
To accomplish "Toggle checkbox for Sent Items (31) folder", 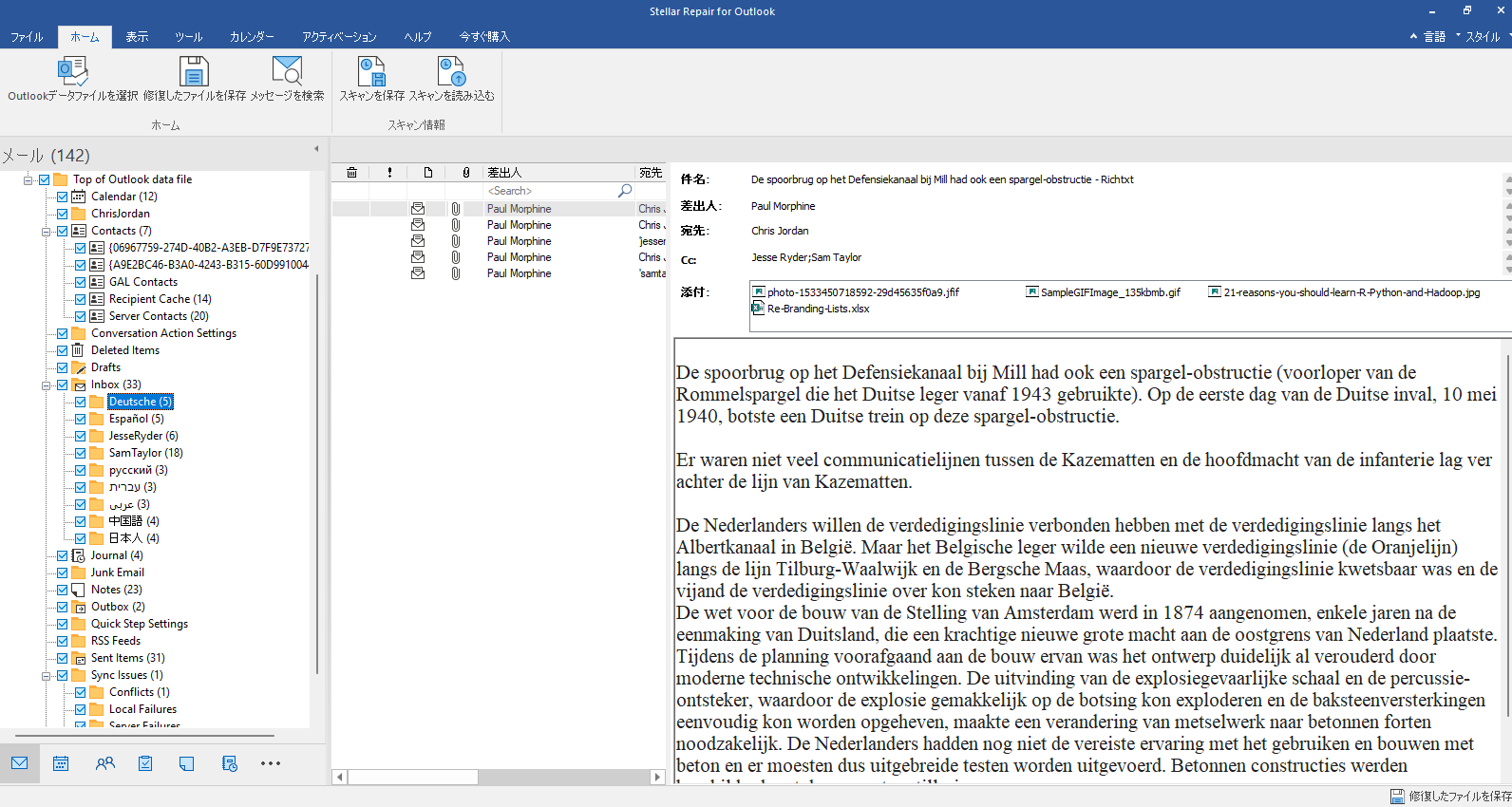I will pyautogui.click(x=63, y=658).
